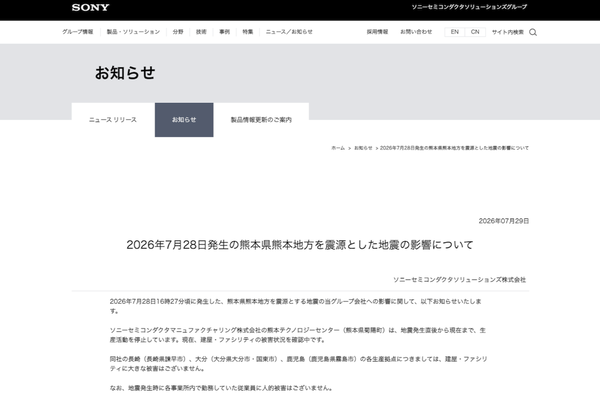600x400 pixels.
Task: Click paragraph beginning なお、地震発生時
Action: click(x=221, y=388)
